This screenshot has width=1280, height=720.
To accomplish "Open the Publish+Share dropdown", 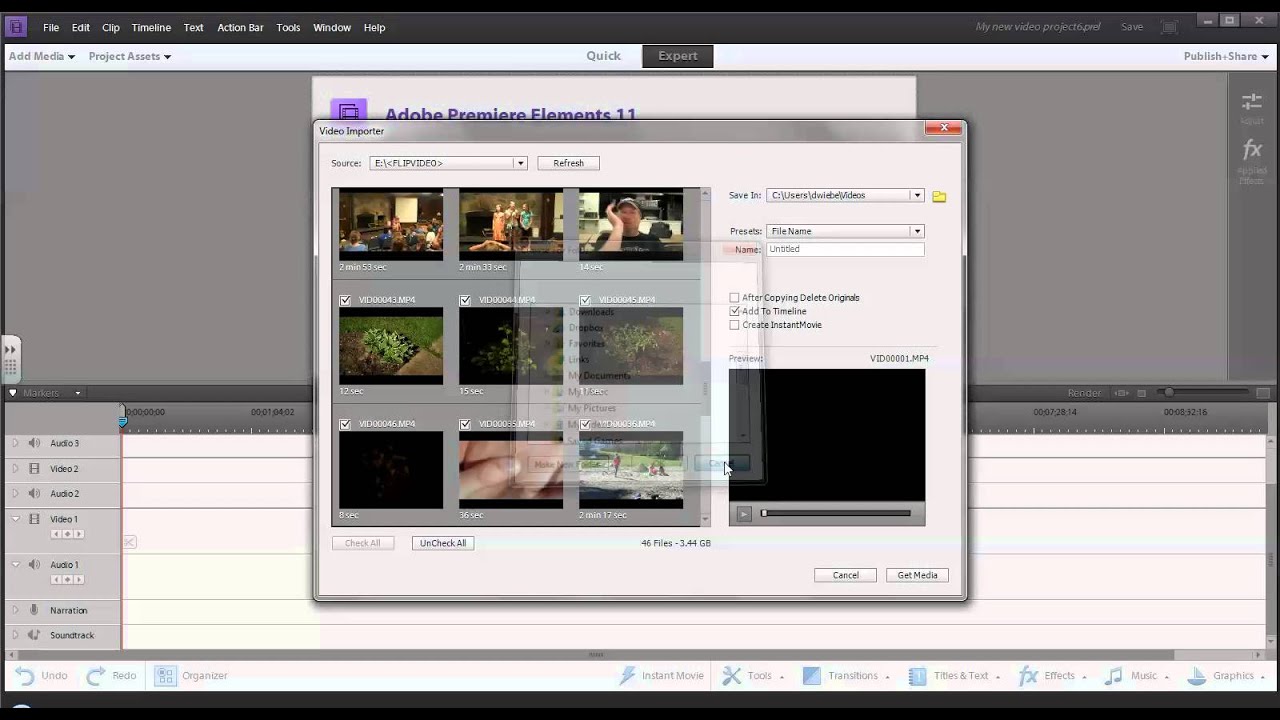I will pyautogui.click(x=1226, y=56).
